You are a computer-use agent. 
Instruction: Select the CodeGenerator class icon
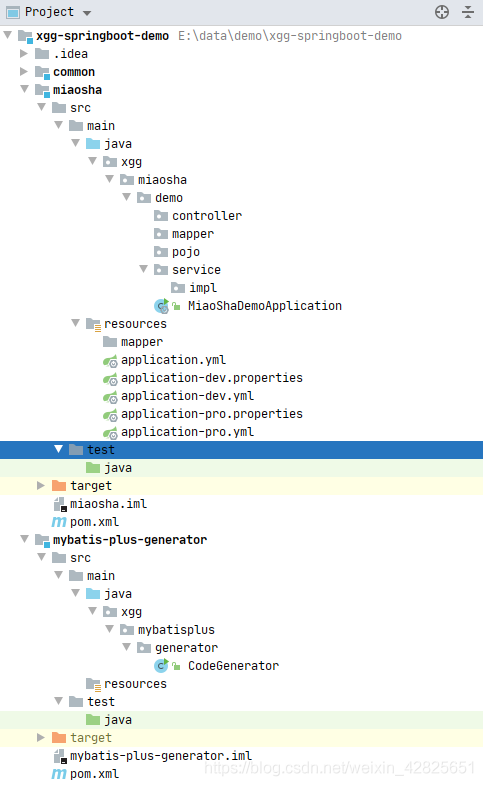point(161,665)
